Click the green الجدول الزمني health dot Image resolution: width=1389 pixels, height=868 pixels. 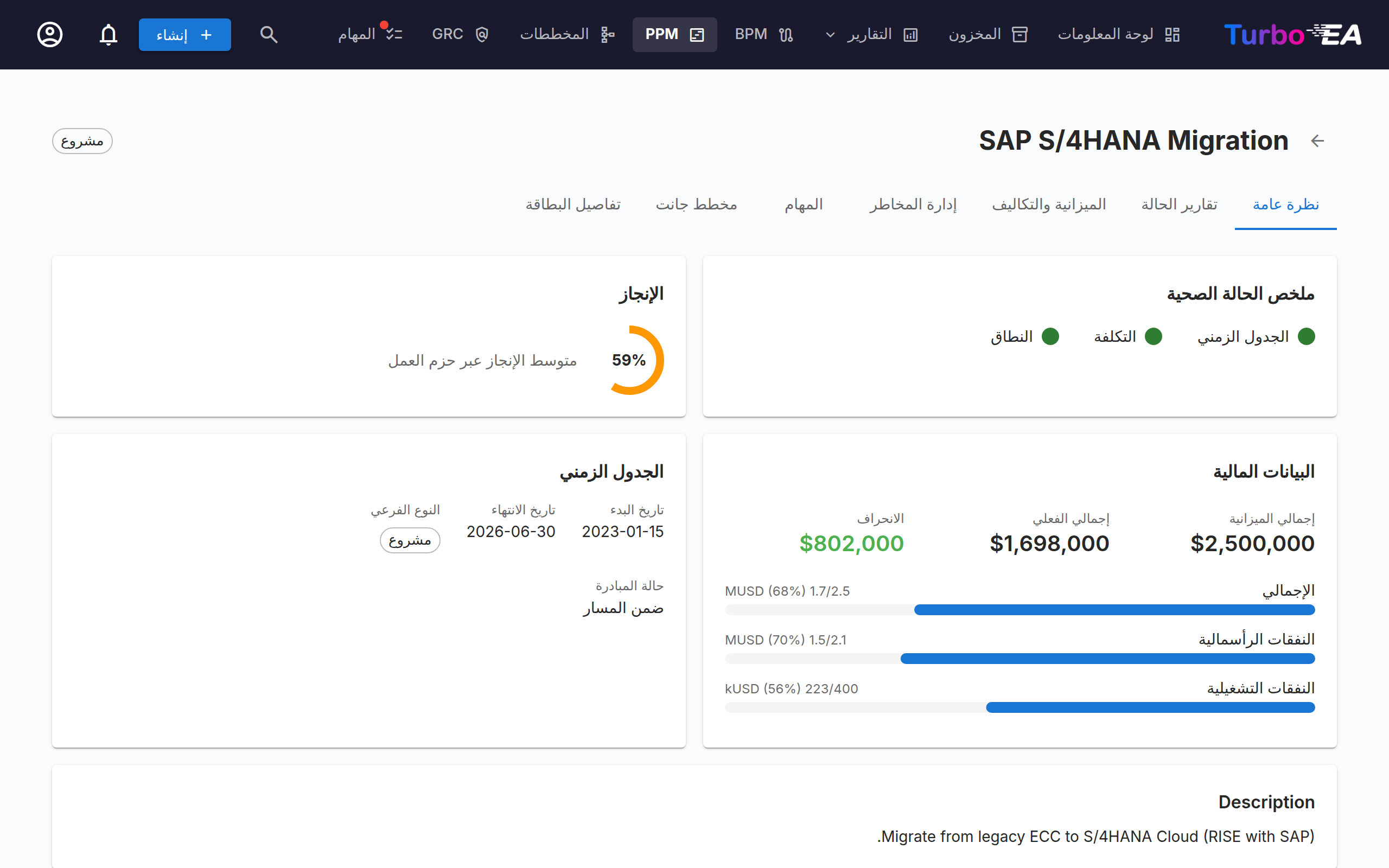point(1306,336)
